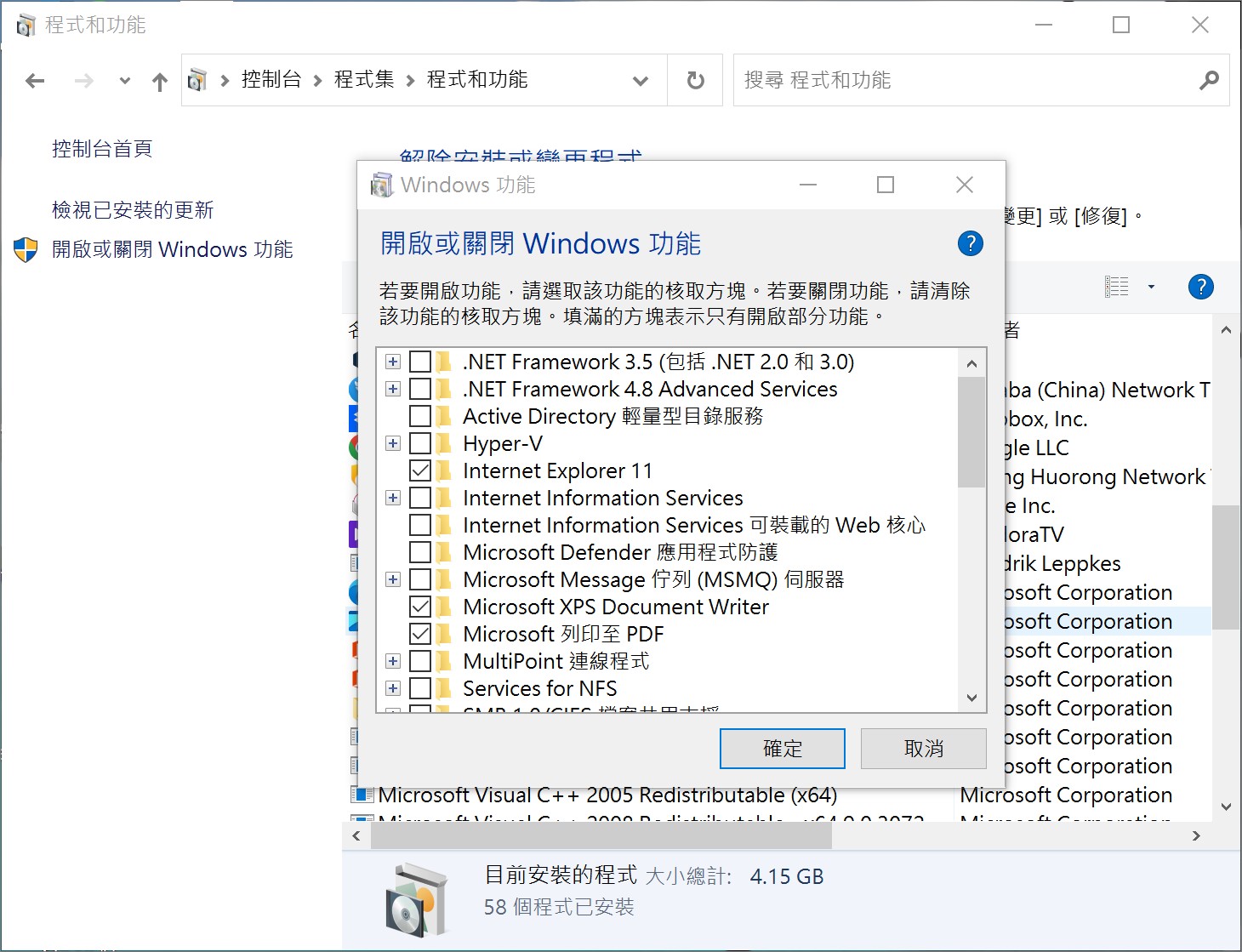Expand MultiPoint 連線程式 node
This screenshot has width=1242, height=952.
click(393, 661)
